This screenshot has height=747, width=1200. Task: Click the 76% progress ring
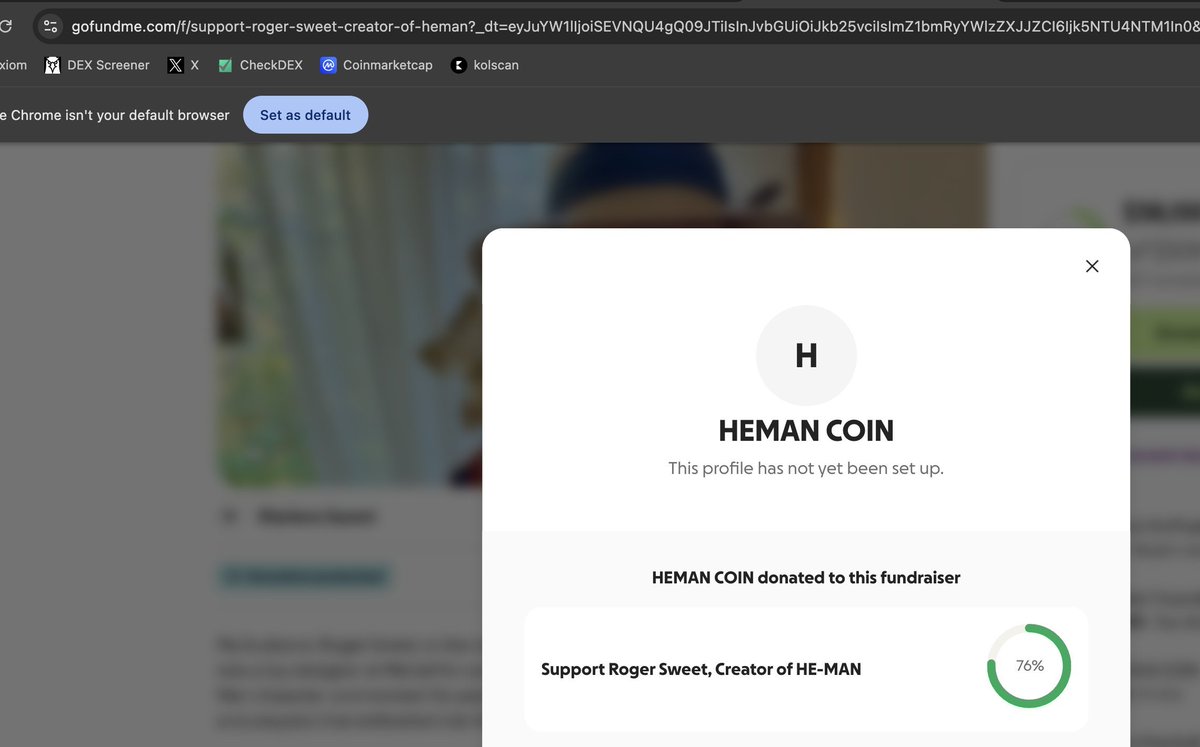point(1029,666)
